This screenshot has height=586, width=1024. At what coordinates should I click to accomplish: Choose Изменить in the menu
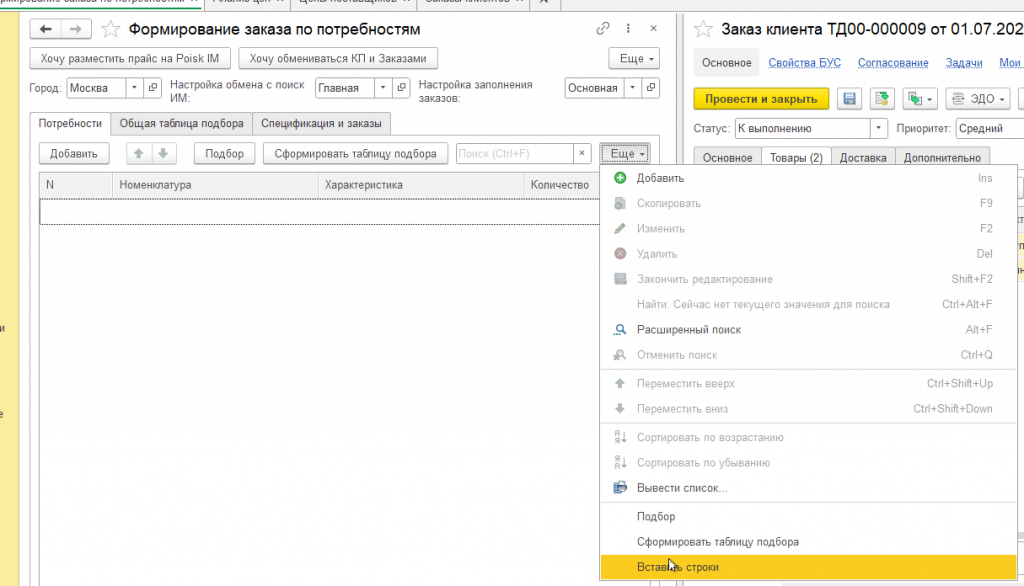click(x=808, y=229)
